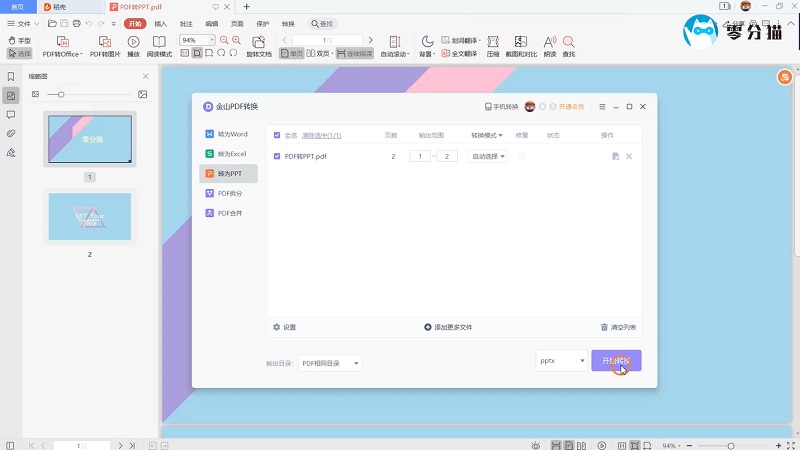Screen dimensions: 800x450
Task: Open 截图和对比 screenshot and compare tool
Action: pyautogui.click(x=521, y=46)
